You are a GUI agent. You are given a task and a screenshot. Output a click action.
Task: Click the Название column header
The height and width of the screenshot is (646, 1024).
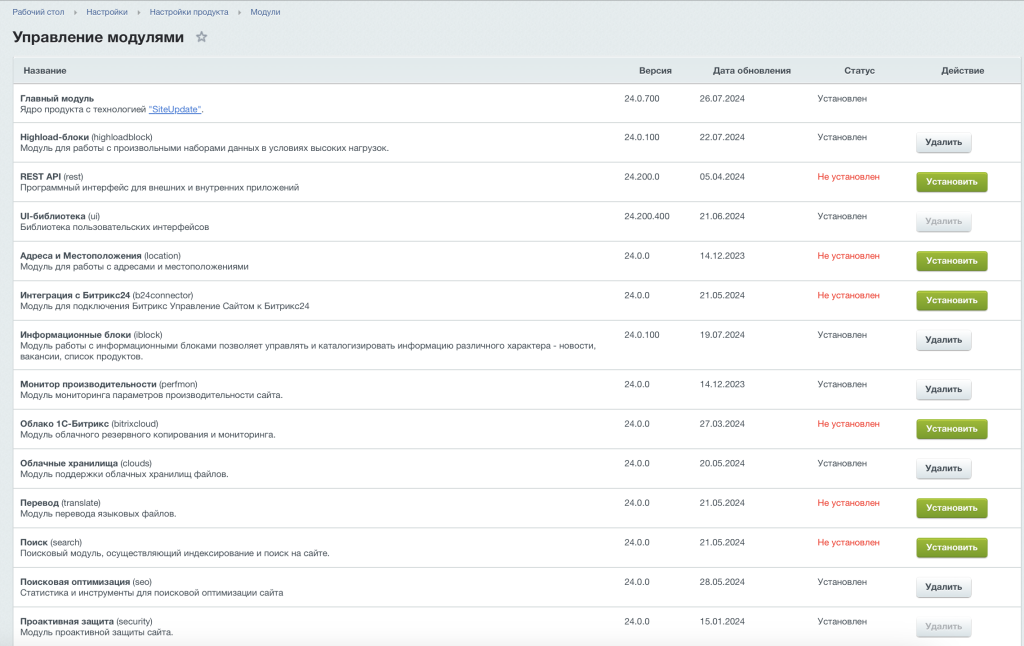pos(45,71)
